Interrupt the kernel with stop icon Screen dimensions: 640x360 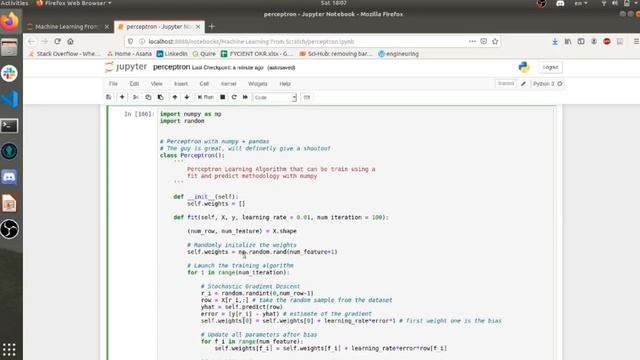(222, 97)
